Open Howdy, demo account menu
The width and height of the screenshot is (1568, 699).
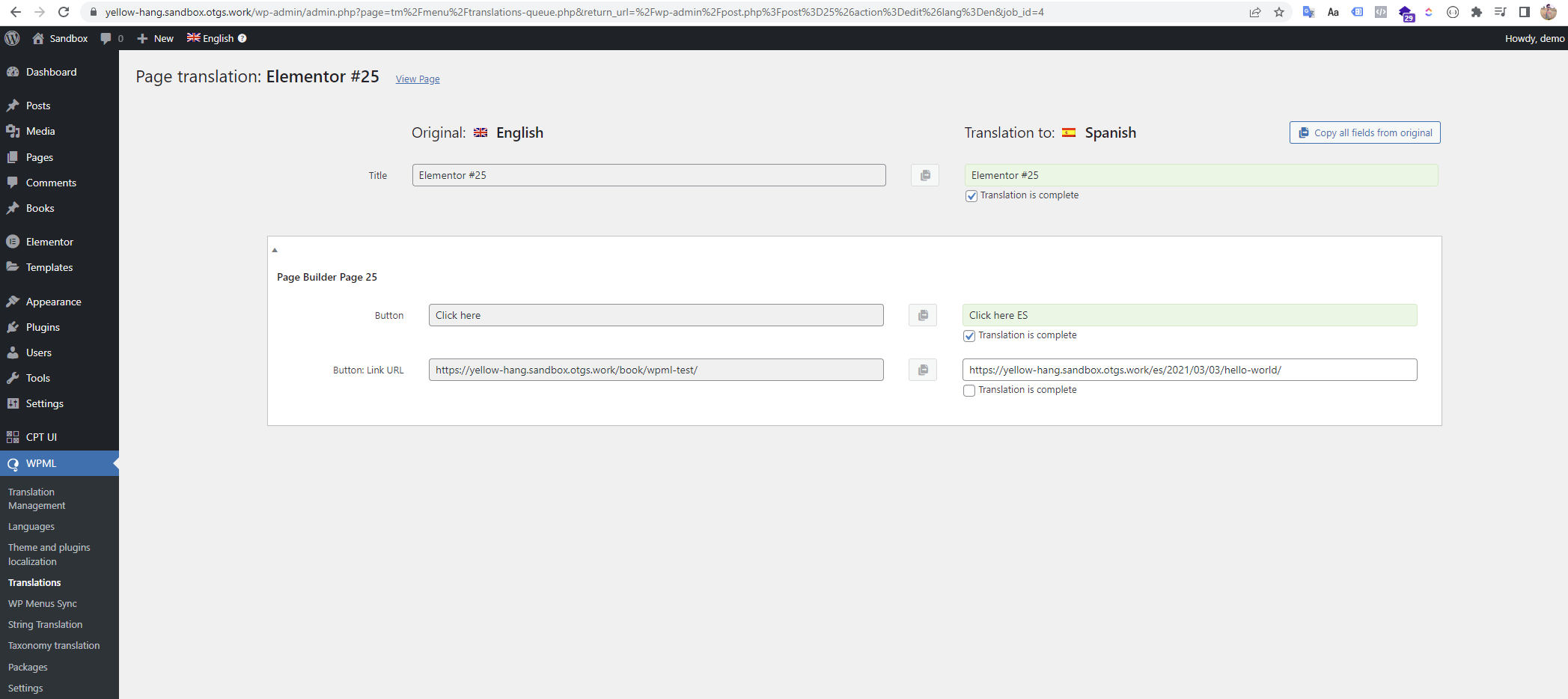tap(1534, 38)
